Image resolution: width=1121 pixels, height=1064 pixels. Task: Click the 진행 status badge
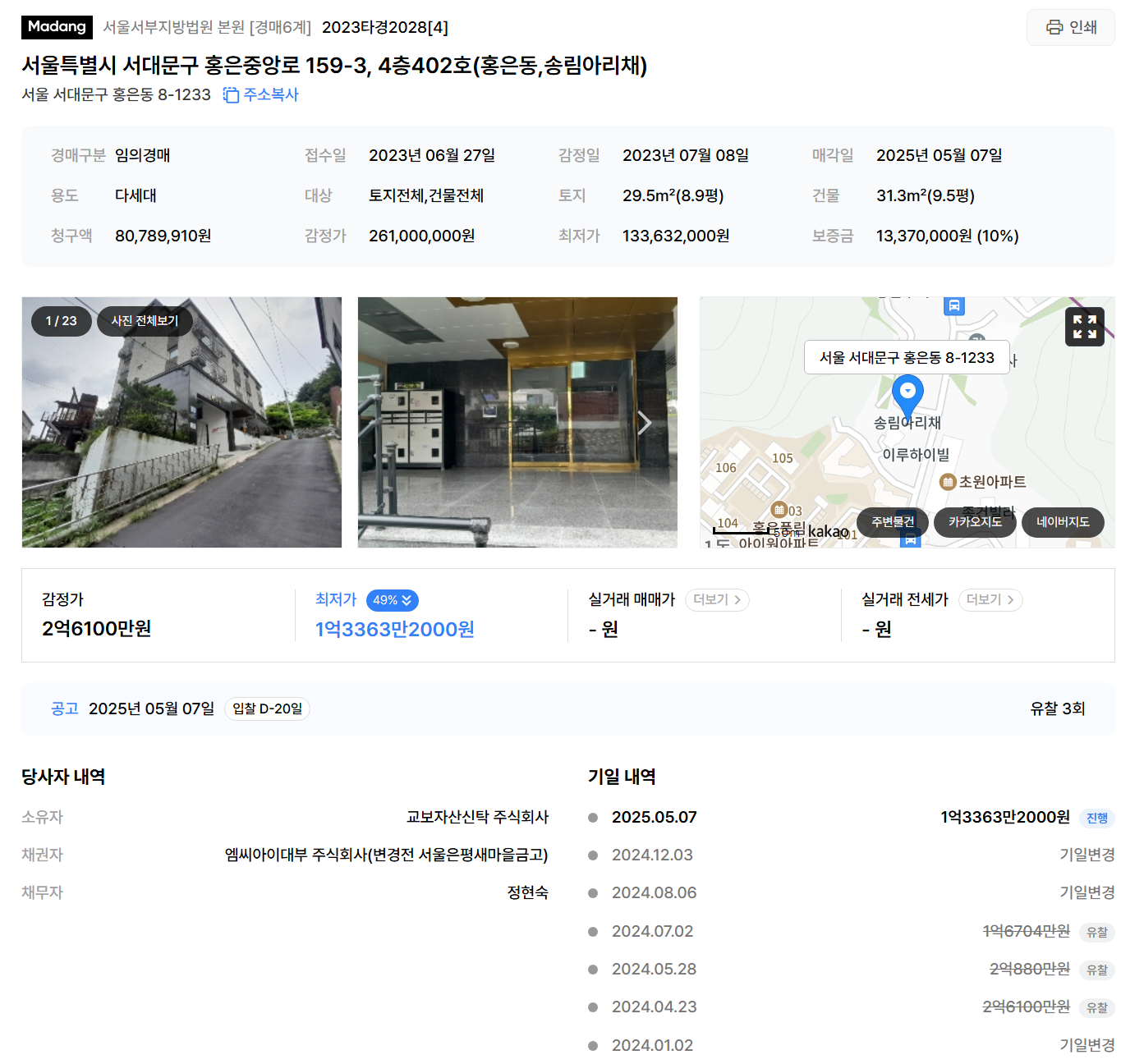coord(1096,818)
